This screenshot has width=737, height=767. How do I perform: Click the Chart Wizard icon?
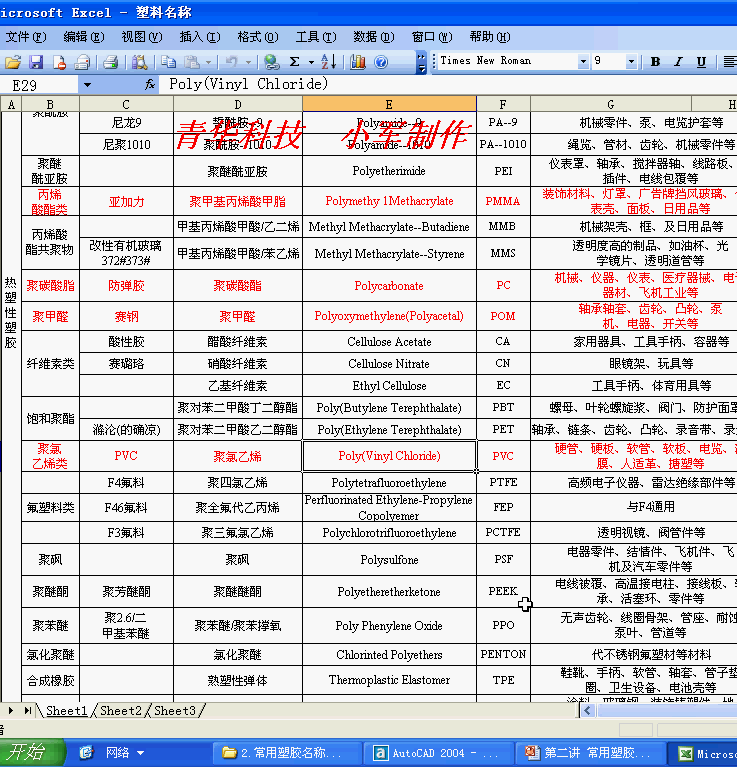pos(358,62)
